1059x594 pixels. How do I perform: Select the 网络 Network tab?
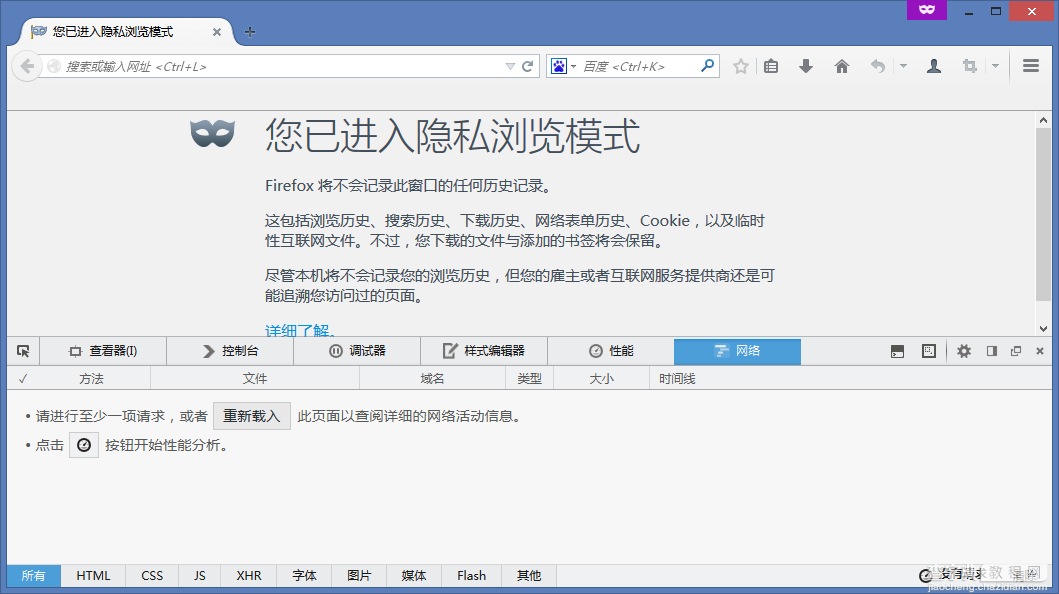click(738, 351)
